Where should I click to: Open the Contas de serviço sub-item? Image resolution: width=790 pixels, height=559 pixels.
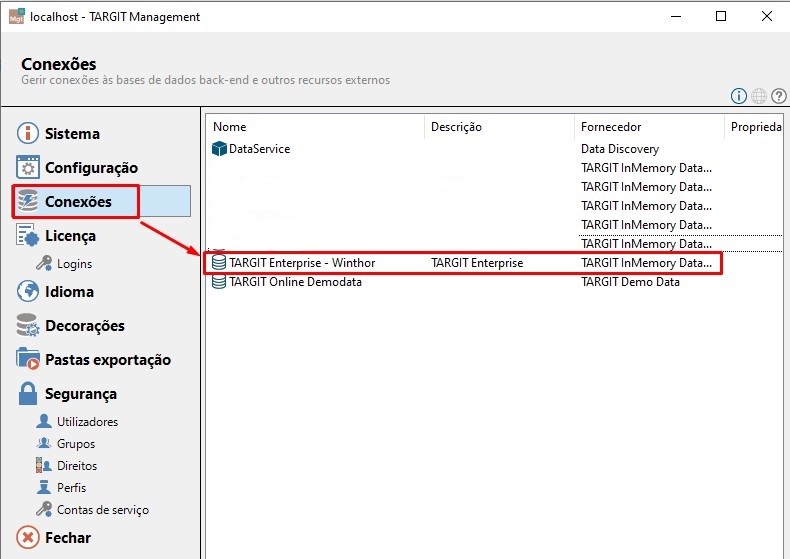coord(103,510)
